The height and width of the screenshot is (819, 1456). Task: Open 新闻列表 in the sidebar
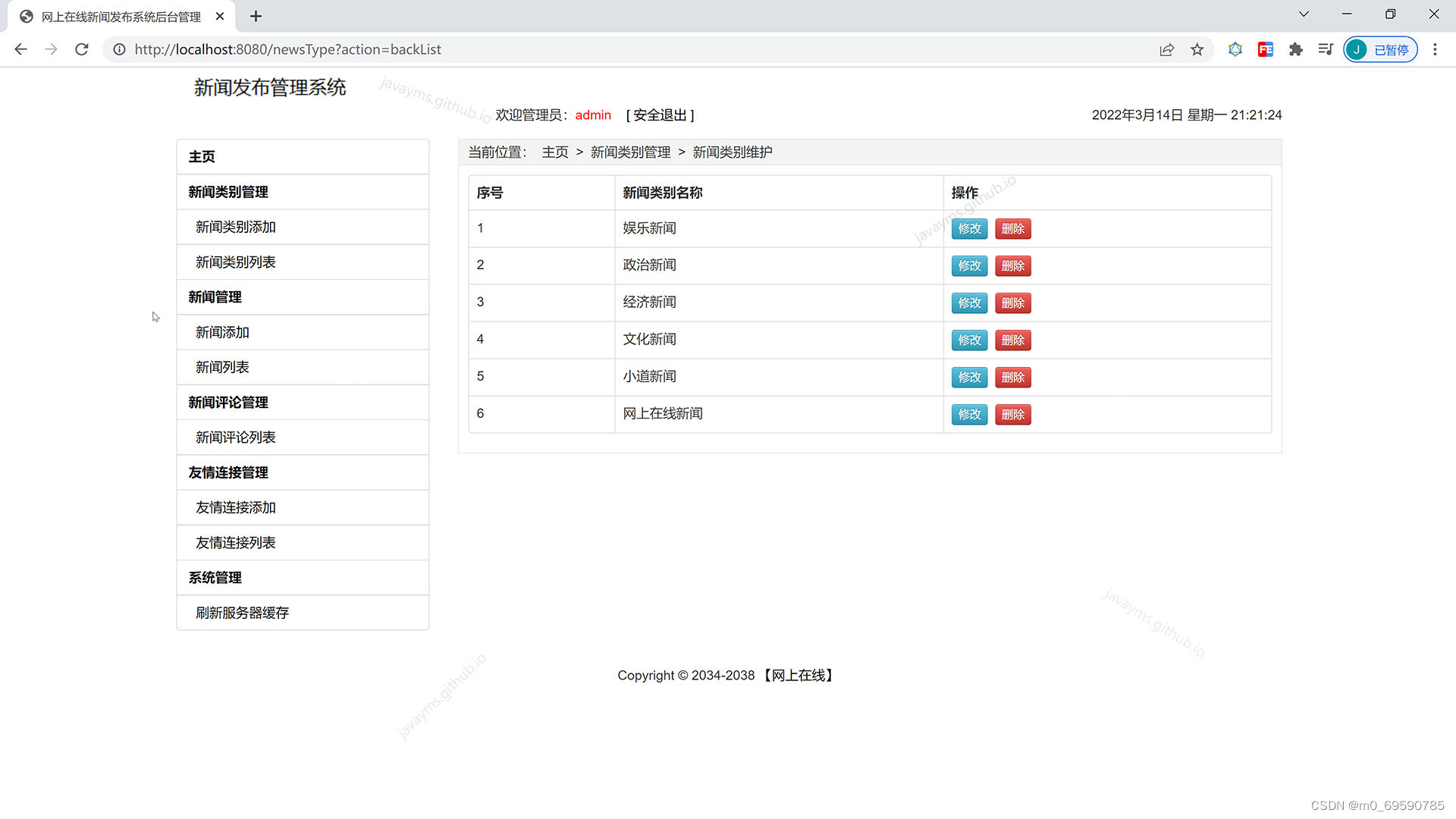[x=303, y=367]
